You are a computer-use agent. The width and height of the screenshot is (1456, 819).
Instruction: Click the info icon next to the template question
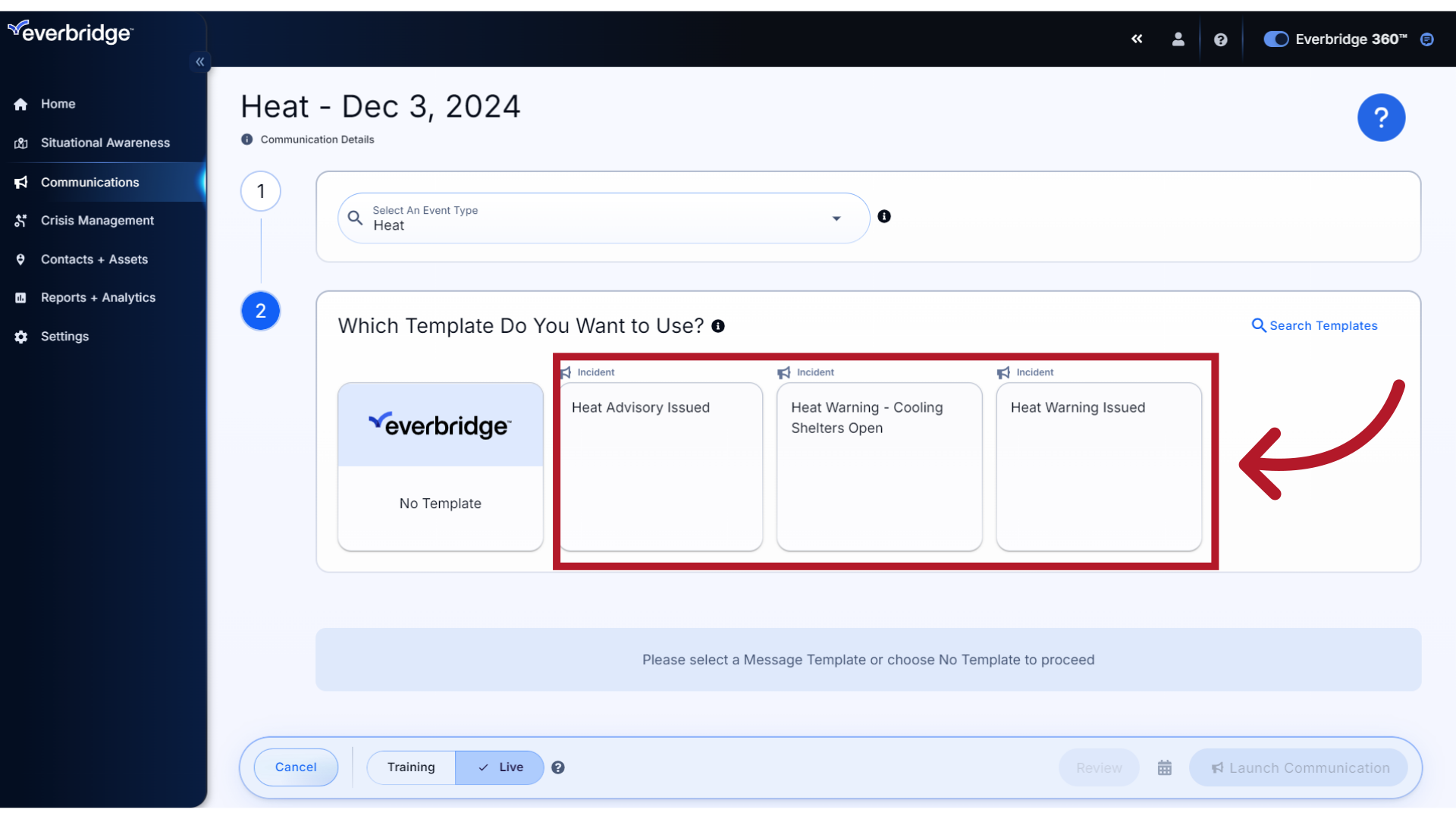(718, 326)
